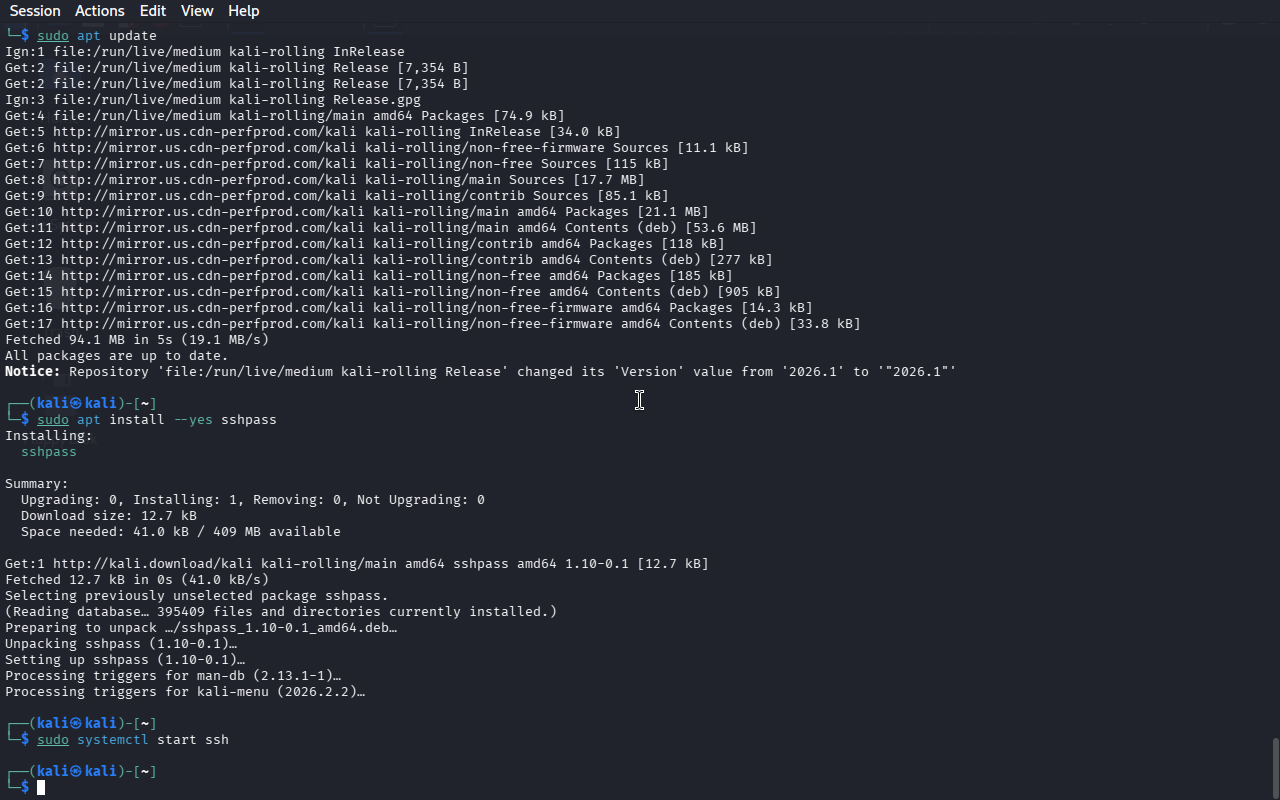Viewport: 1280px width, 800px height.
Task: Click the "sudo apt update" command text
Action: [97, 36]
